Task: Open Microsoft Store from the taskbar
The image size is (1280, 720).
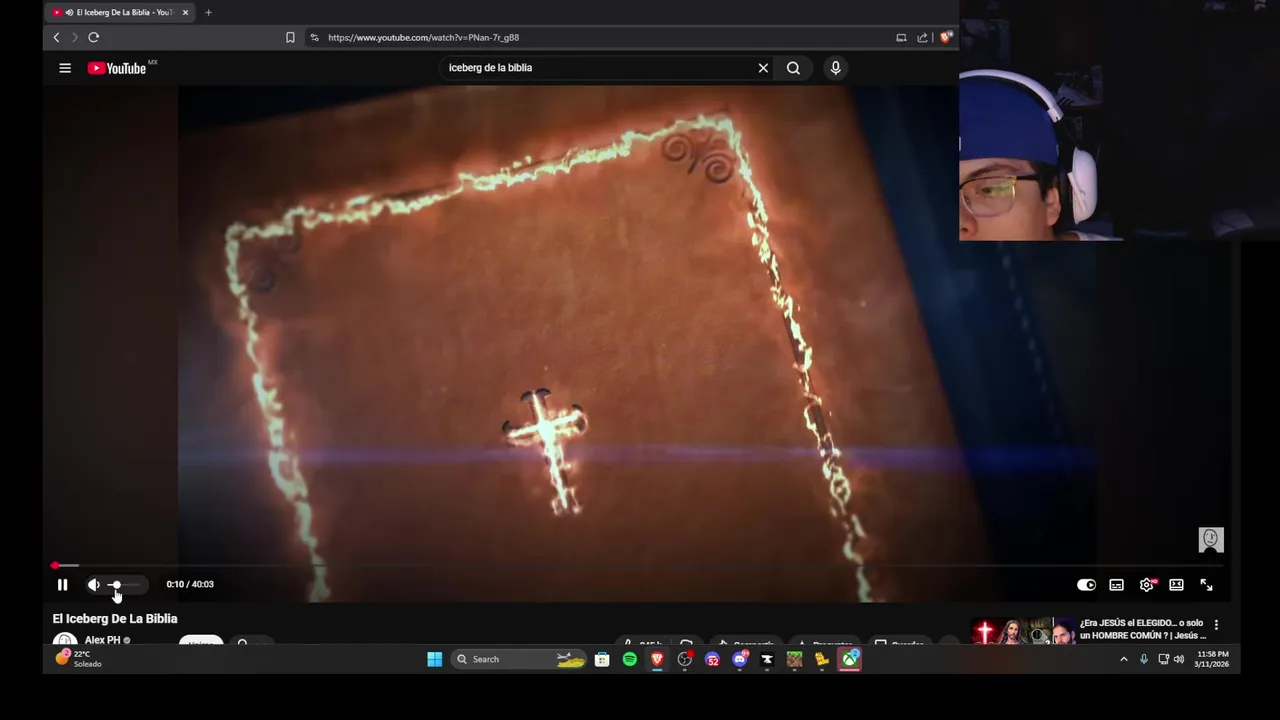Action: click(x=602, y=659)
